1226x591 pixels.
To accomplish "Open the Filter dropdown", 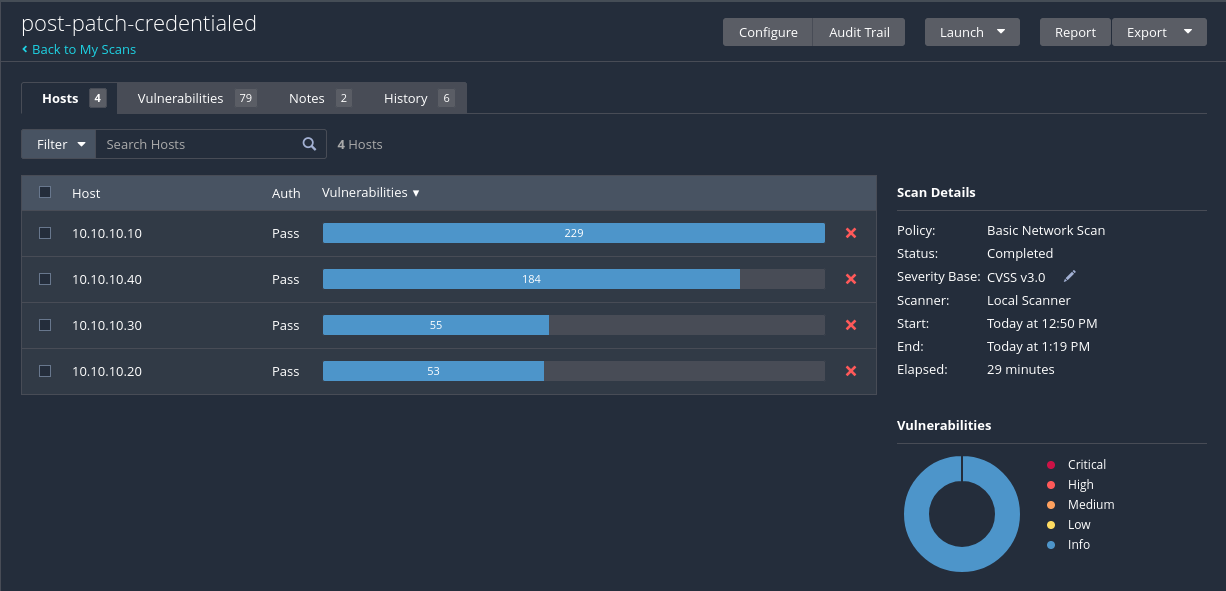I will pos(59,144).
